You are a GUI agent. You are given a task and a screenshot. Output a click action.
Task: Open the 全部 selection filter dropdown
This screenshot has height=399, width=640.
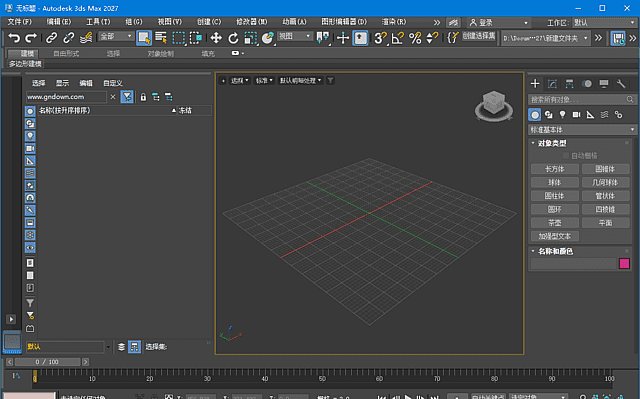tap(116, 37)
